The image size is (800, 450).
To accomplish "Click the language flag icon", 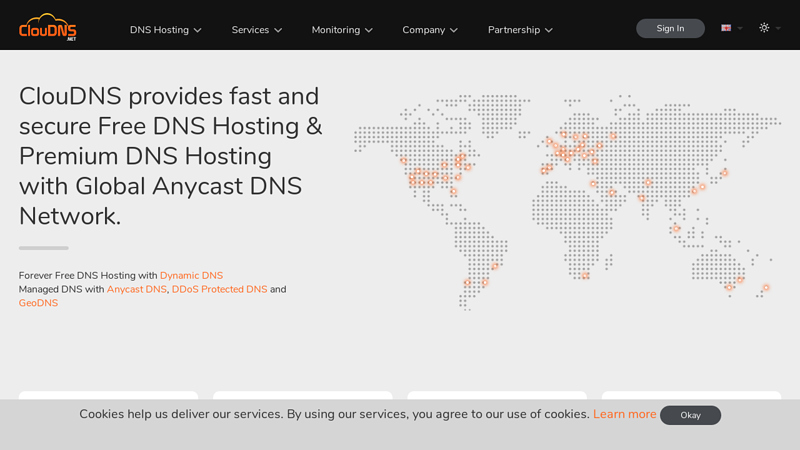I will click(726, 28).
